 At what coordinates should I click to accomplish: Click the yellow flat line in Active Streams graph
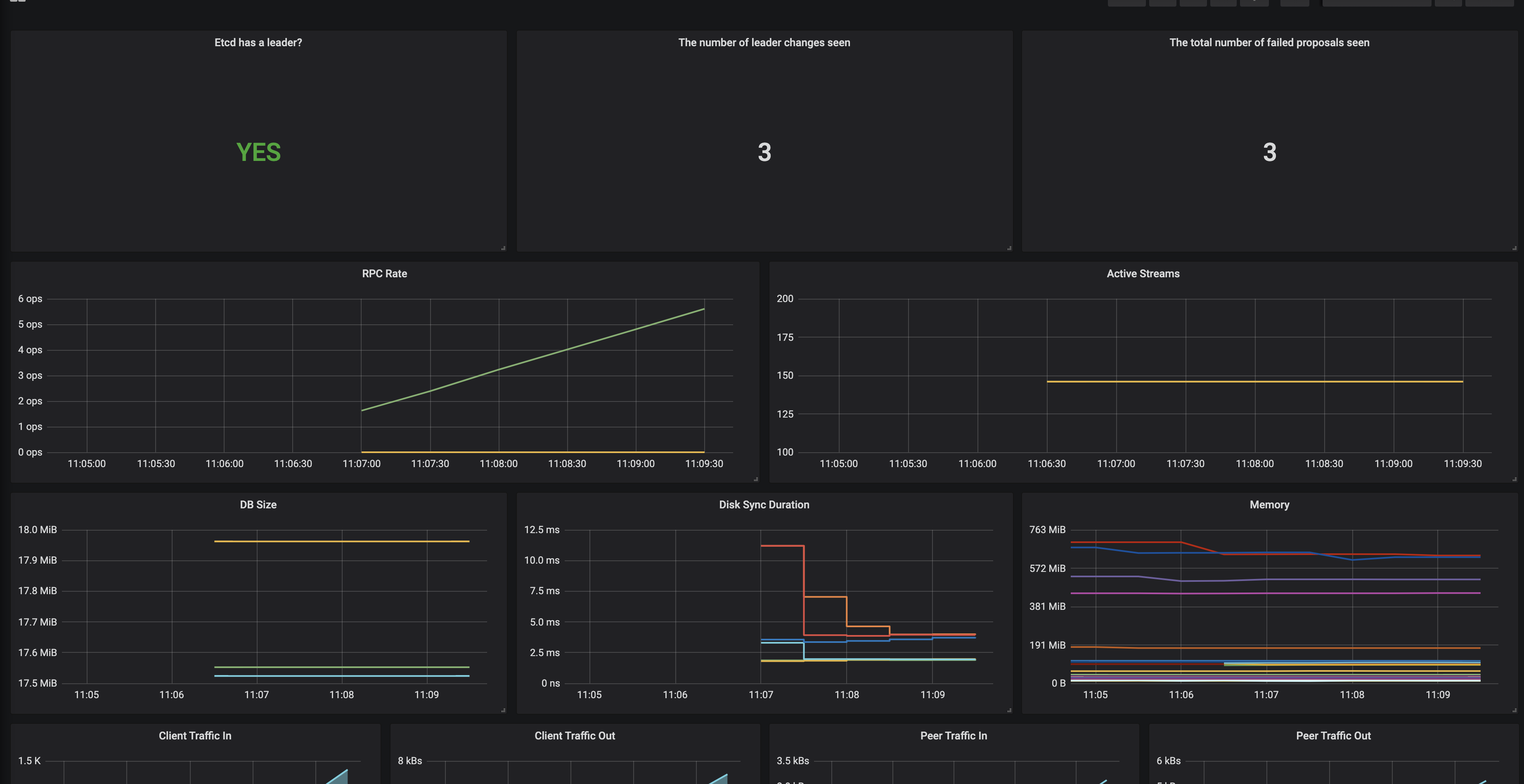[x=1254, y=381]
